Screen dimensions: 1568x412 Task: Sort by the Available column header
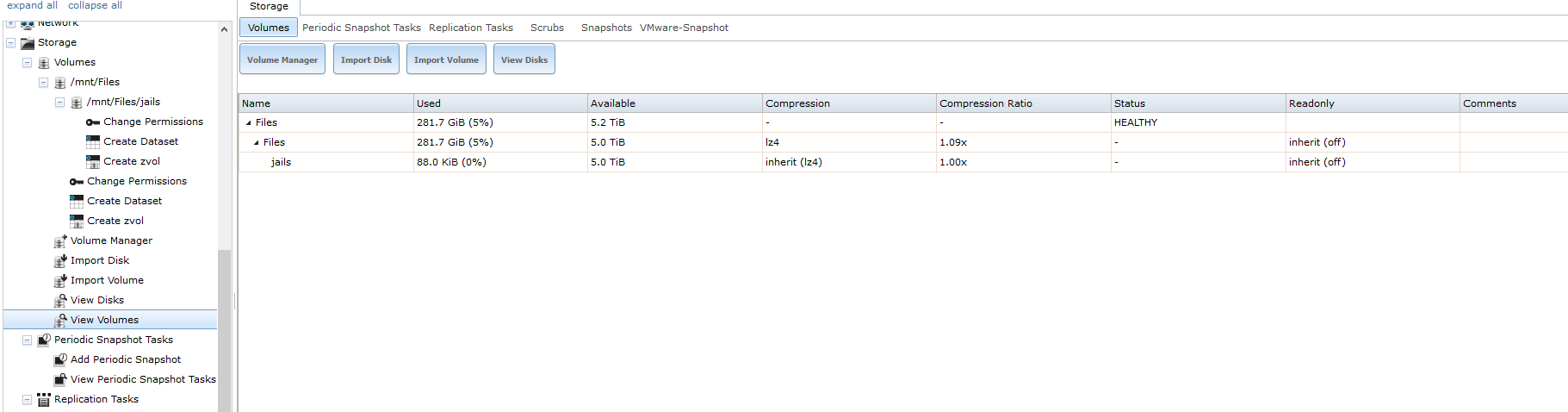pos(675,103)
